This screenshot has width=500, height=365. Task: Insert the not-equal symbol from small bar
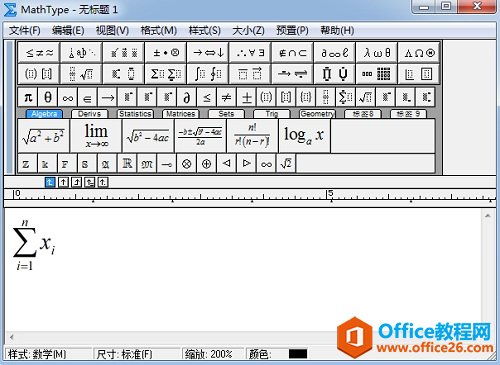pyautogui.click(x=227, y=97)
